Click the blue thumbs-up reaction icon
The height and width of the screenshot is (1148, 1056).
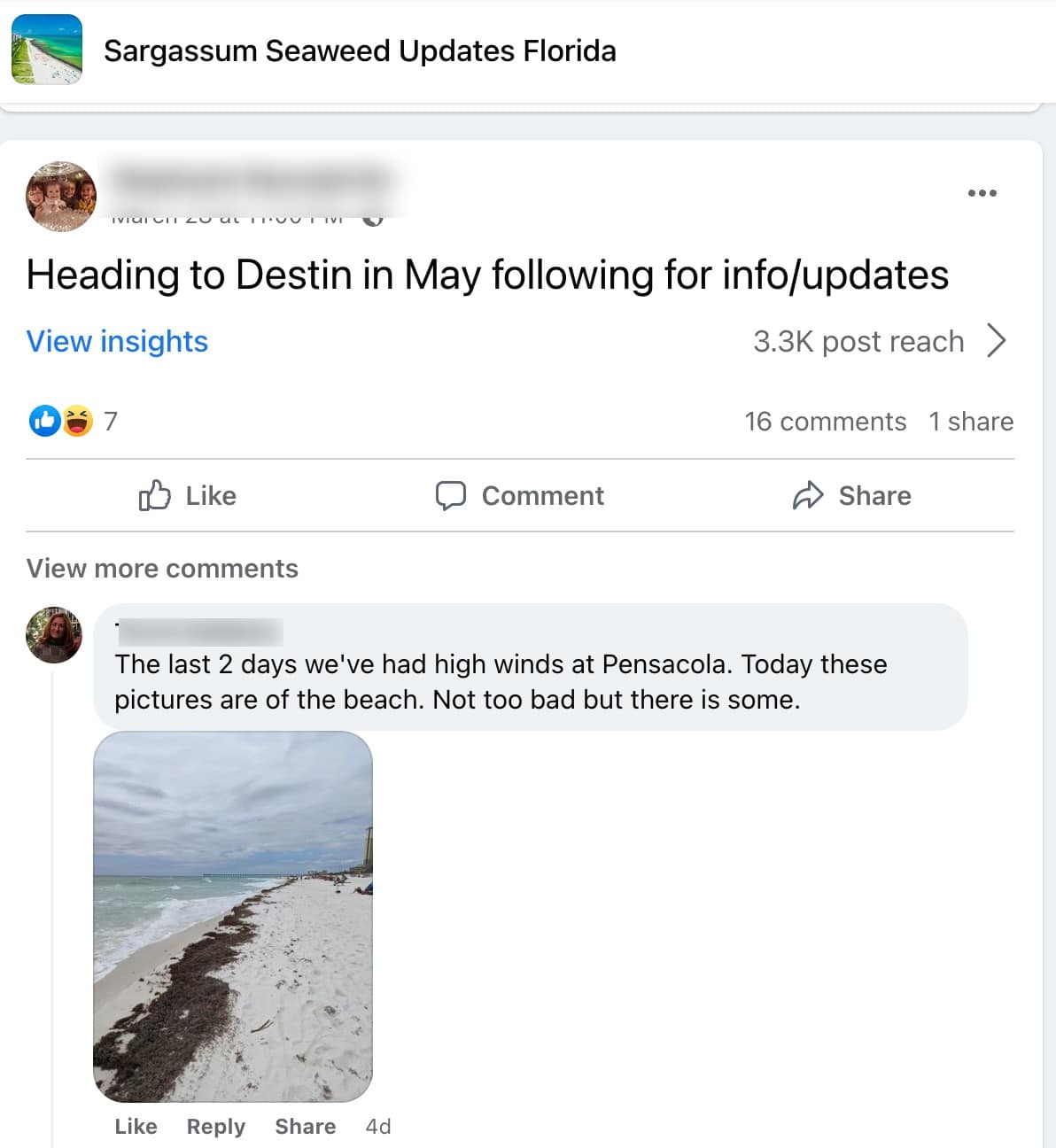click(x=44, y=421)
